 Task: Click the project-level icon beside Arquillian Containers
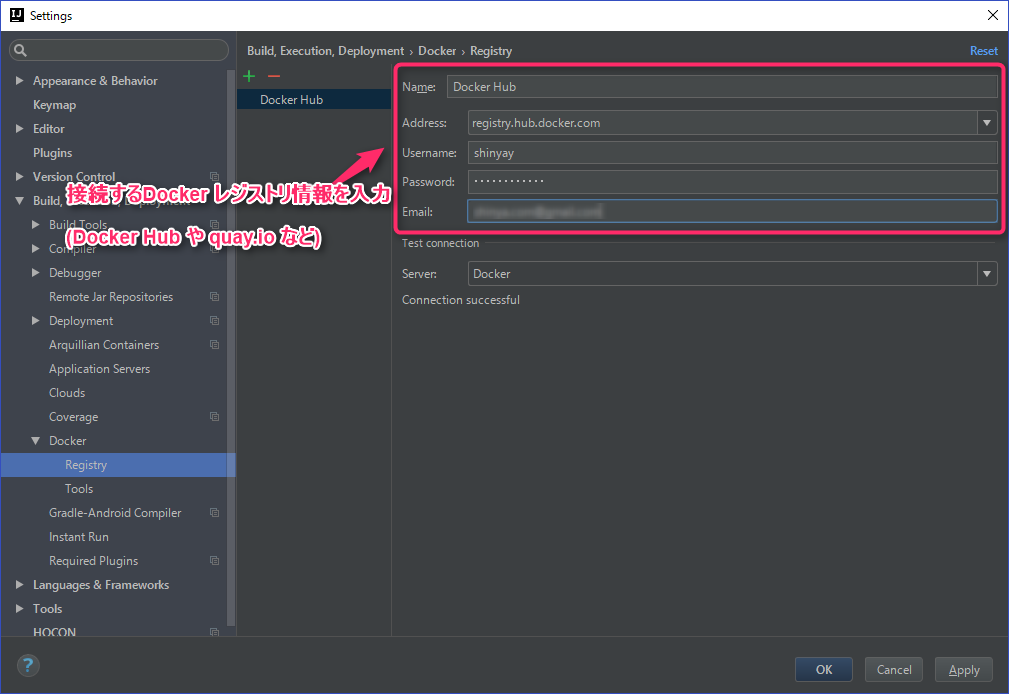214,344
